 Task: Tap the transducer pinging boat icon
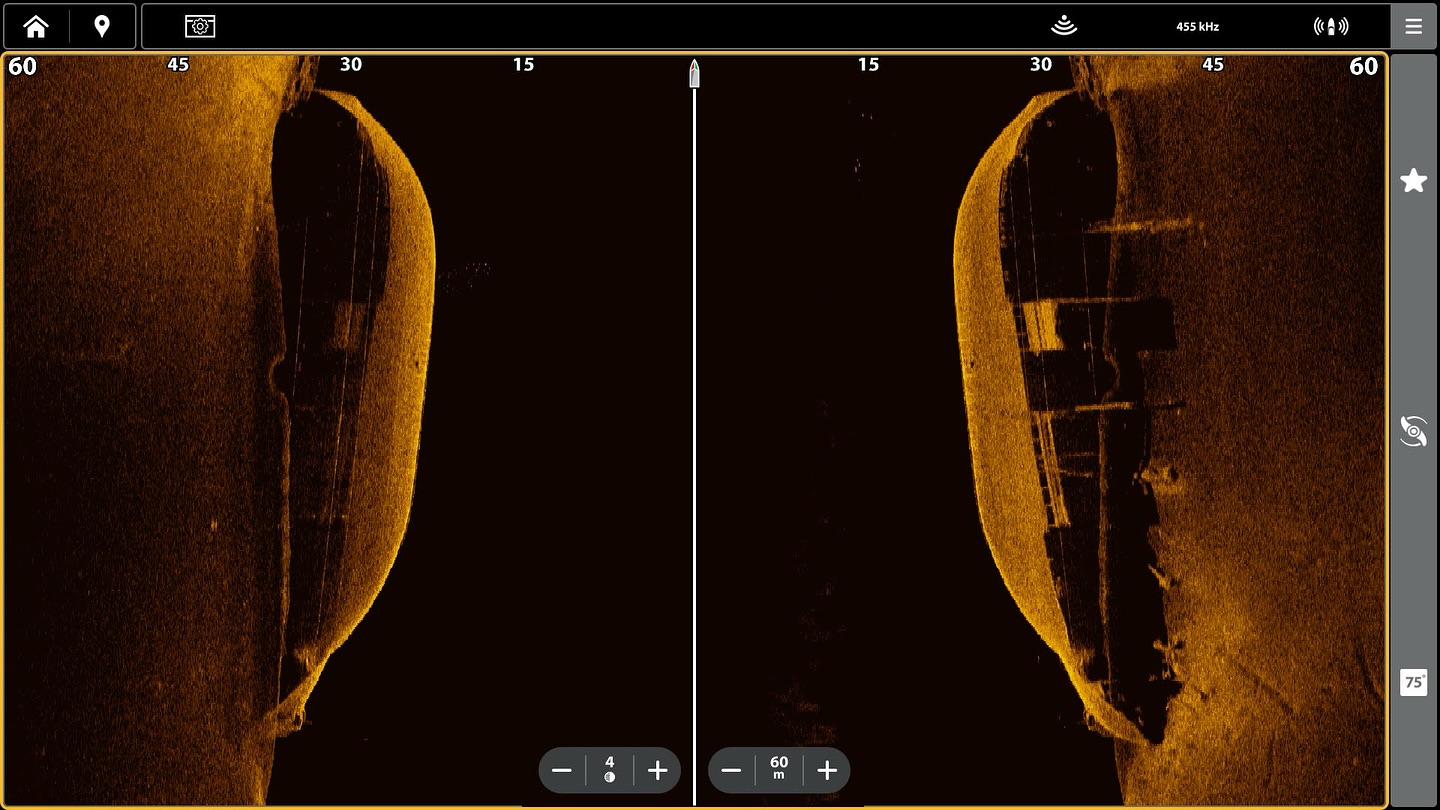[1331, 26]
